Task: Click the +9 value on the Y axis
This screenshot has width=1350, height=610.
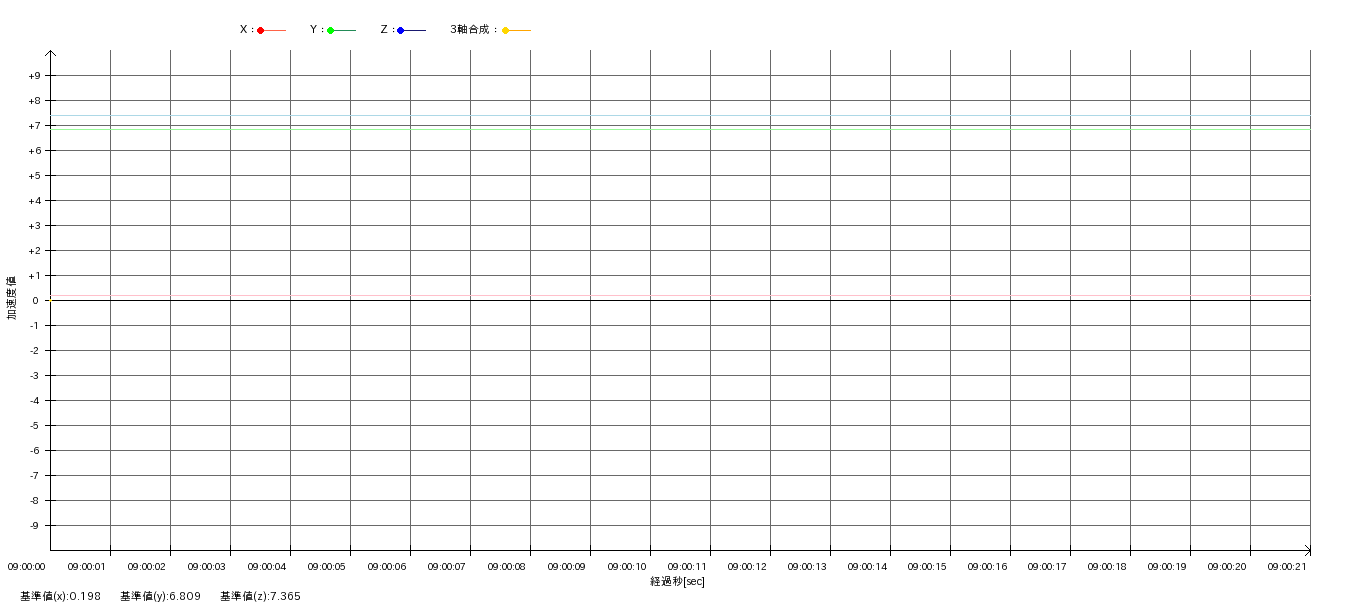Action: coord(34,76)
